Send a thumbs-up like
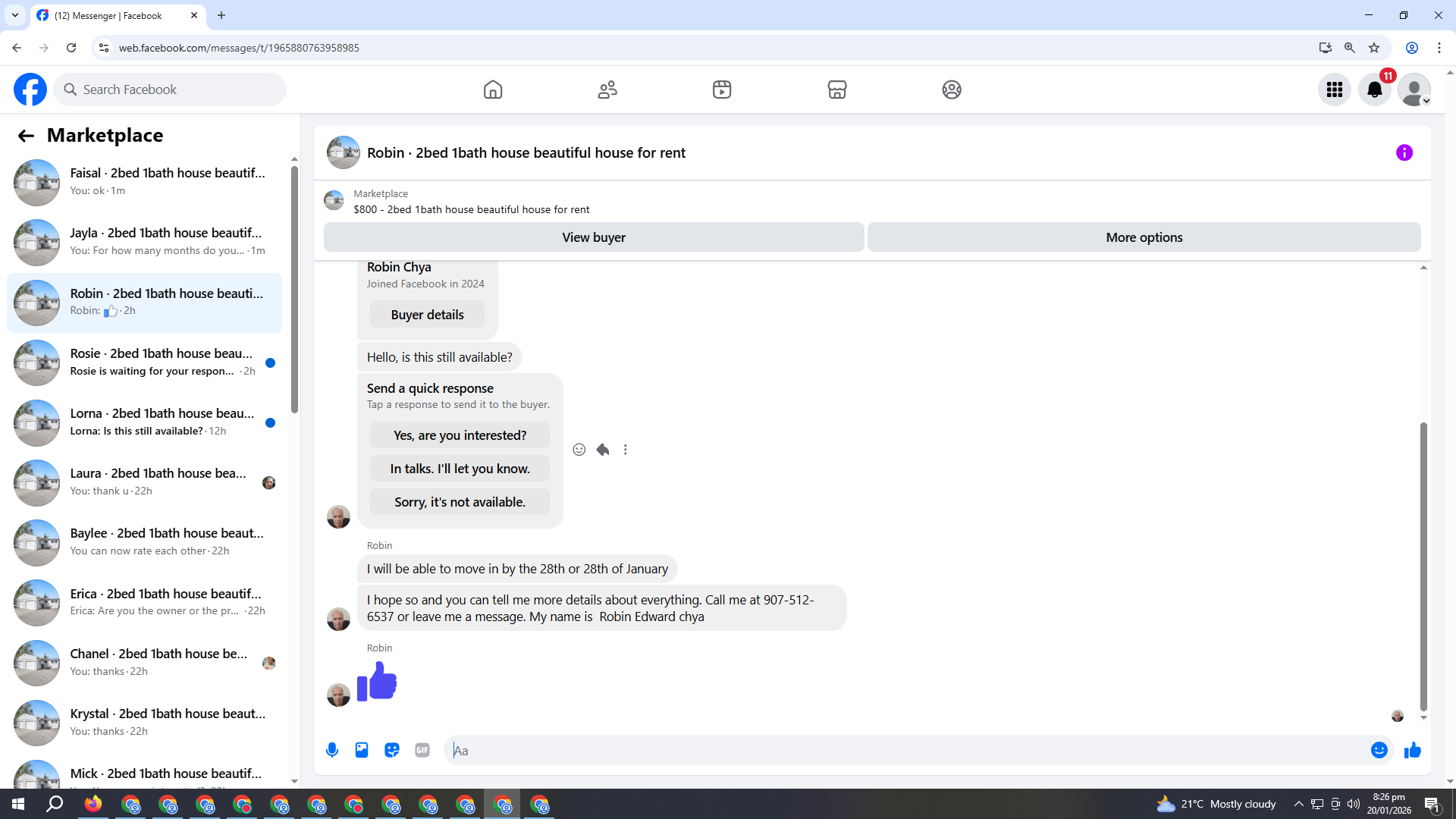This screenshot has width=1456, height=819. [x=1413, y=750]
